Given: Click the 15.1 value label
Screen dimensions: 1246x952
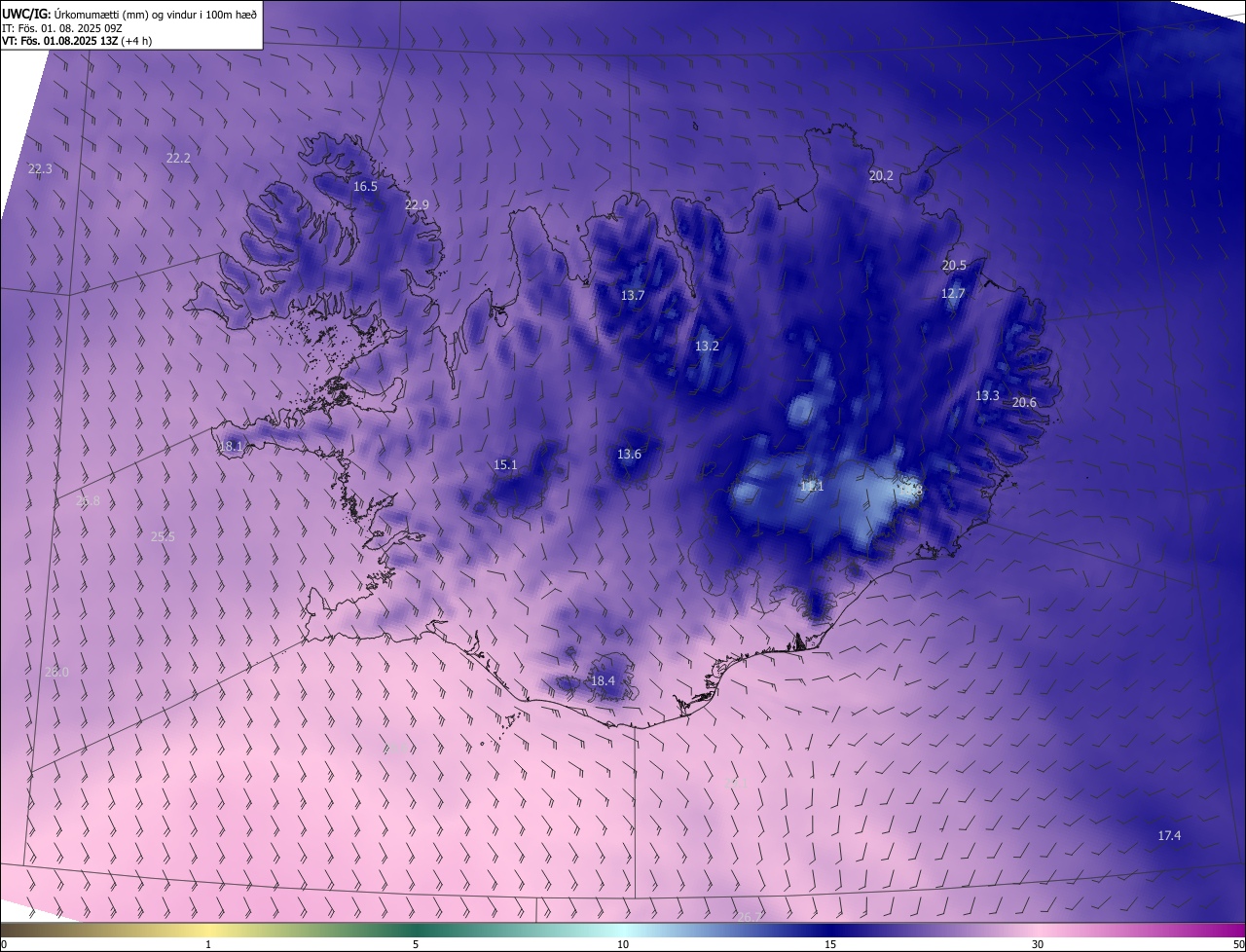Looking at the screenshot, I should point(505,464).
